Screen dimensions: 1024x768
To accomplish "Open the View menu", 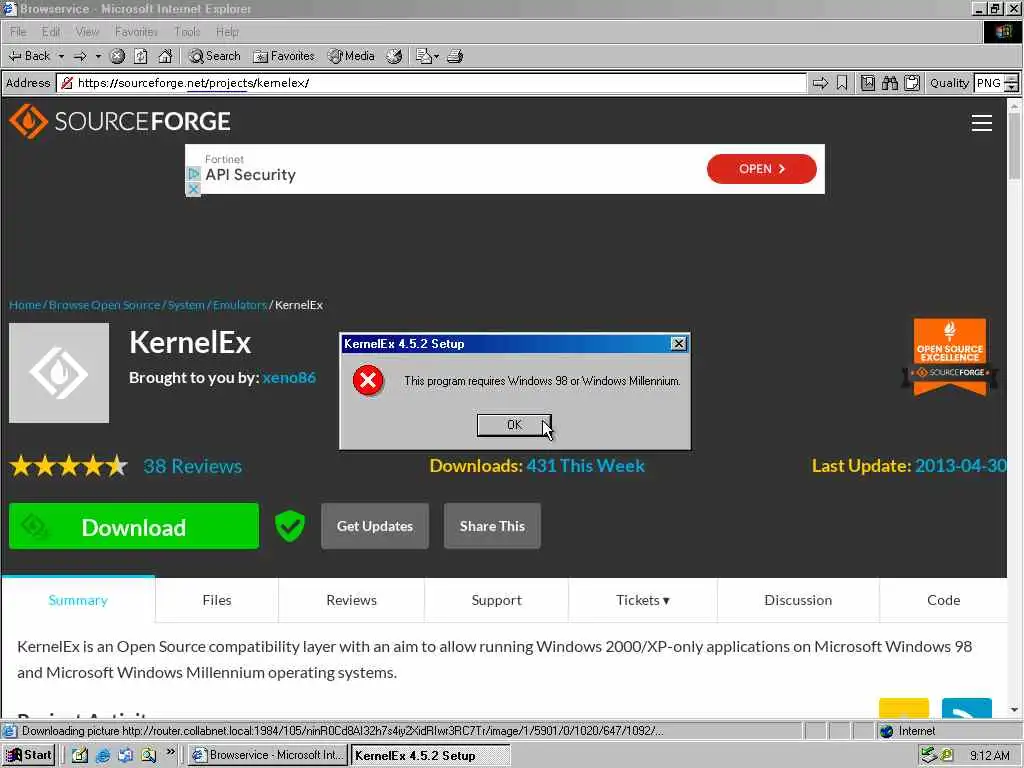I will (x=87, y=31).
